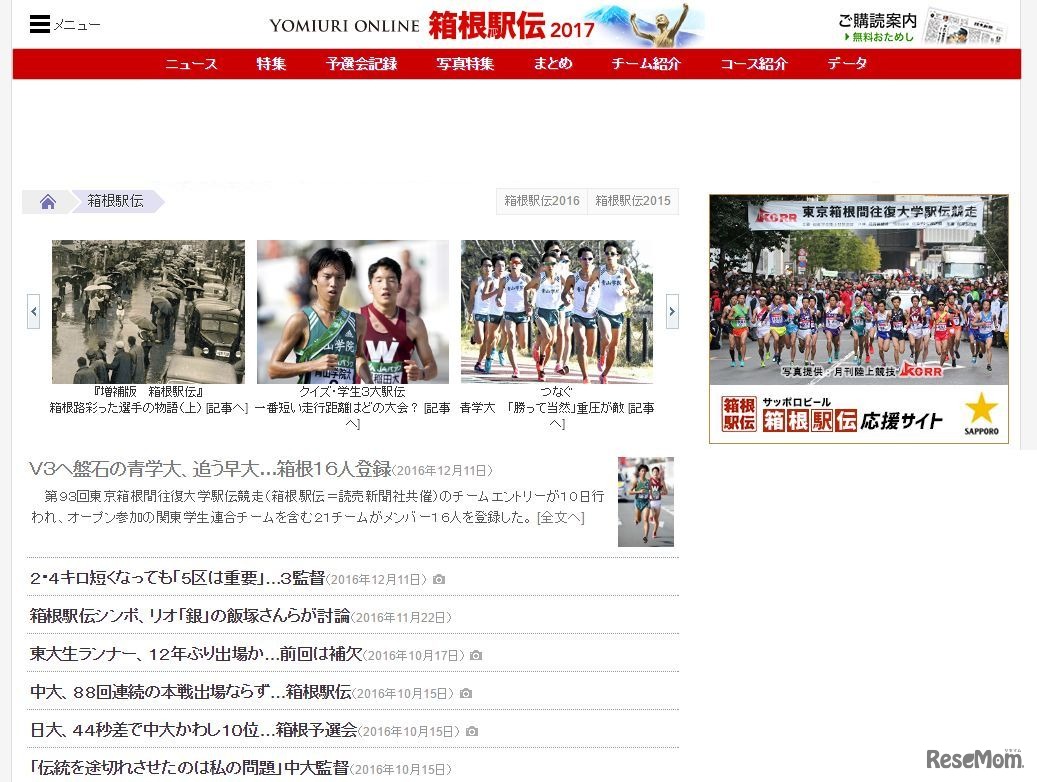This screenshot has width=1037, height=782.
Task: Open the two runners quiz thumbnail
Action: click(353, 312)
